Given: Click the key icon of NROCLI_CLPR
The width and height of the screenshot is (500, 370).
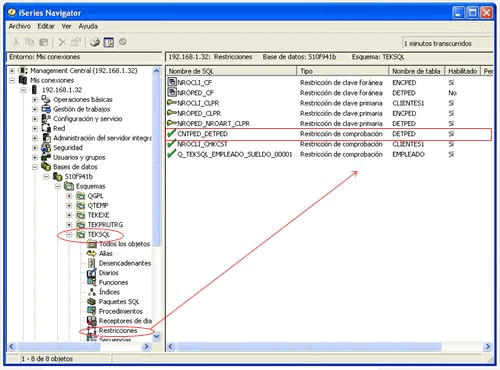Looking at the screenshot, I should click(x=172, y=103).
